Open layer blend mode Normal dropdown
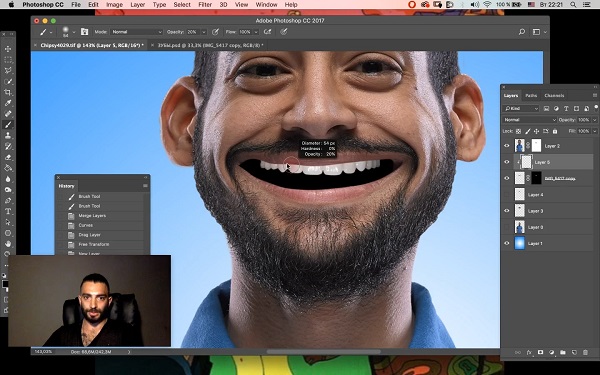600x375 pixels. click(529, 120)
